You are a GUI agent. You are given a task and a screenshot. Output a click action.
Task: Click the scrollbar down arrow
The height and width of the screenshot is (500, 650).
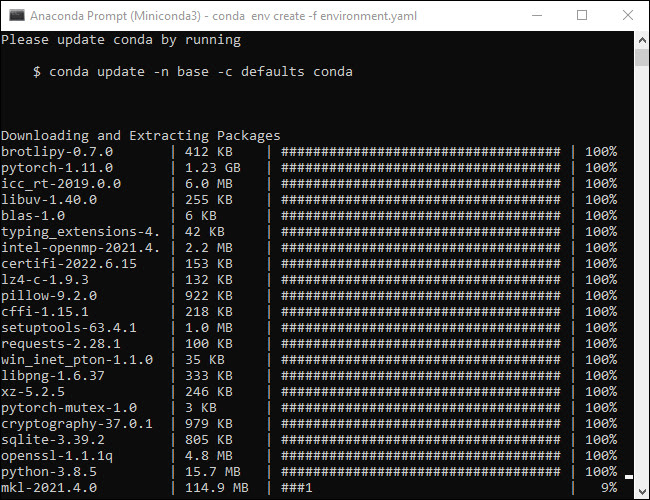(642, 492)
